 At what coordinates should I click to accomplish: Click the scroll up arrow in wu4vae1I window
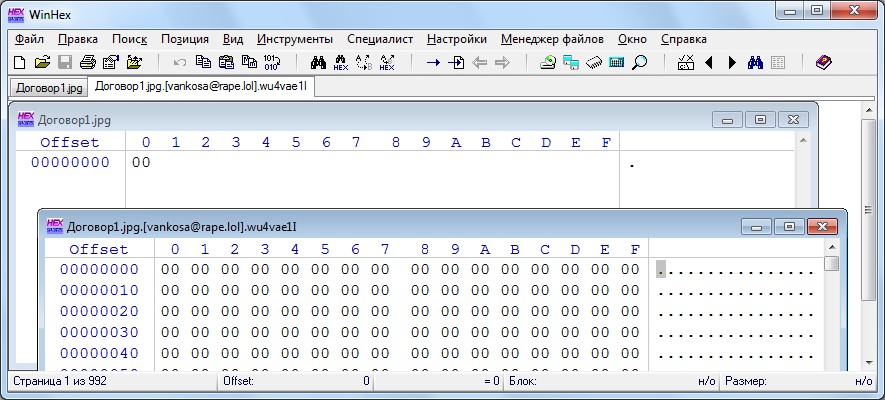pos(831,248)
